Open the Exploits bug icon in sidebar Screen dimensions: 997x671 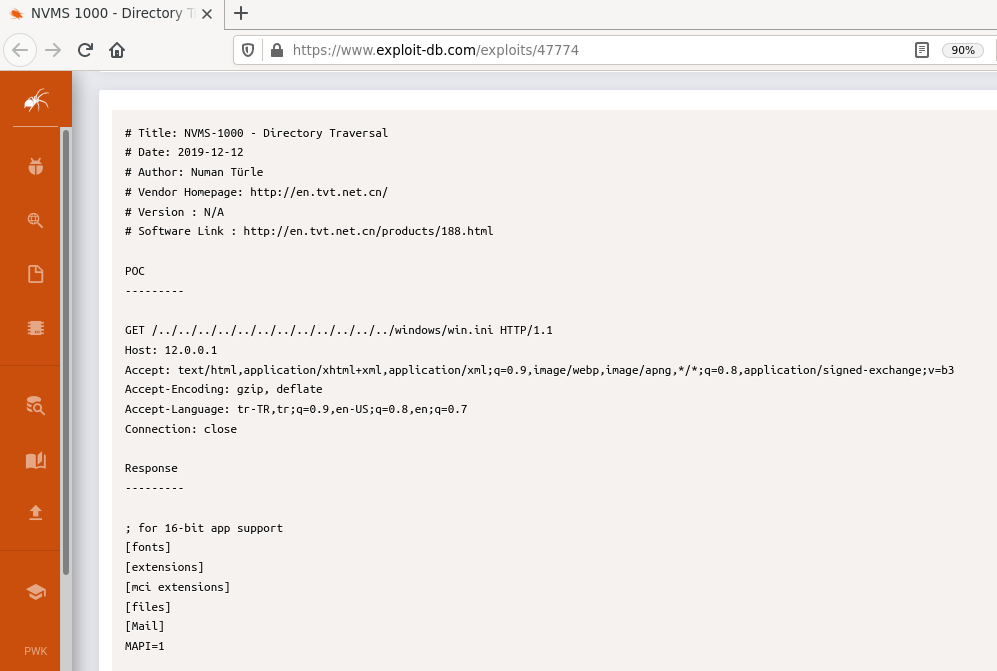tap(36, 167)
